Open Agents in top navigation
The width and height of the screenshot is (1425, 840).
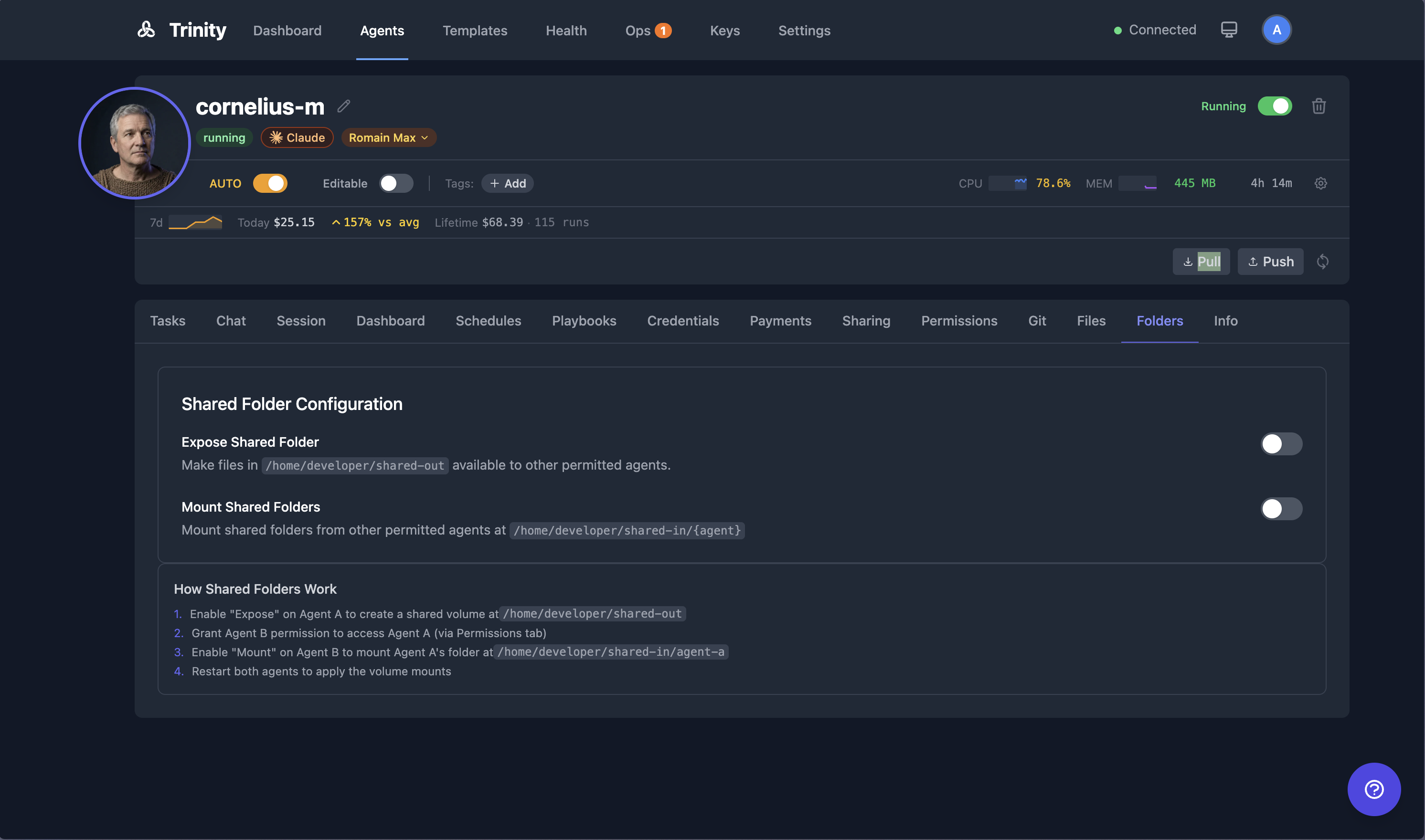coord(383,31)
